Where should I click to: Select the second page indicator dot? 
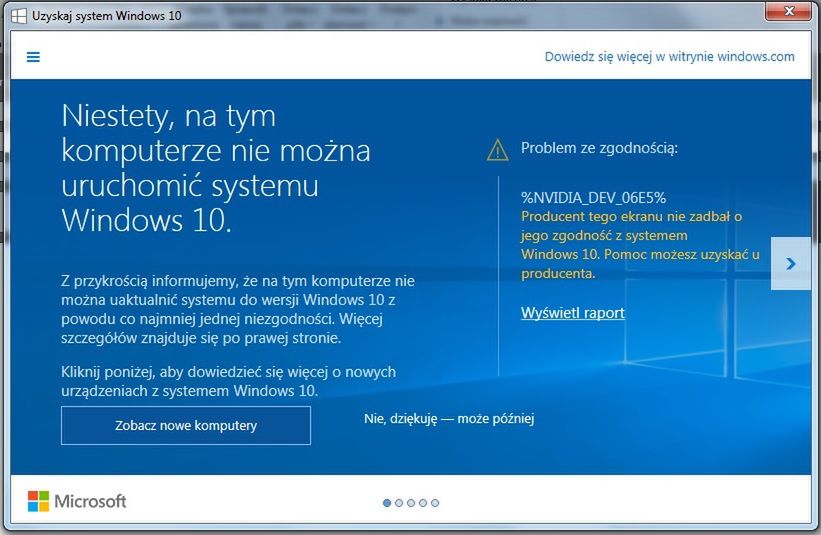pyautogui.click(x=399, y=503)
